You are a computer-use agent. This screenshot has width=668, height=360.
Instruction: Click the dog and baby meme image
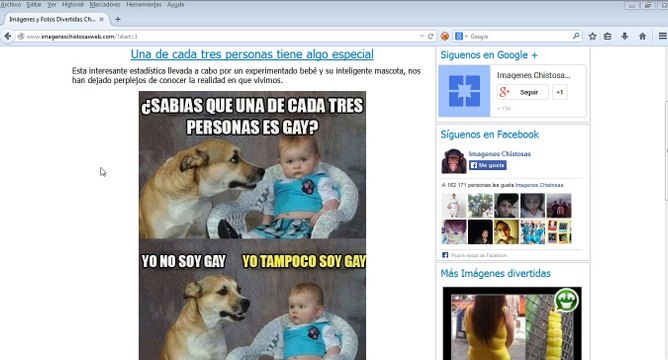click(x=252, y=225)
